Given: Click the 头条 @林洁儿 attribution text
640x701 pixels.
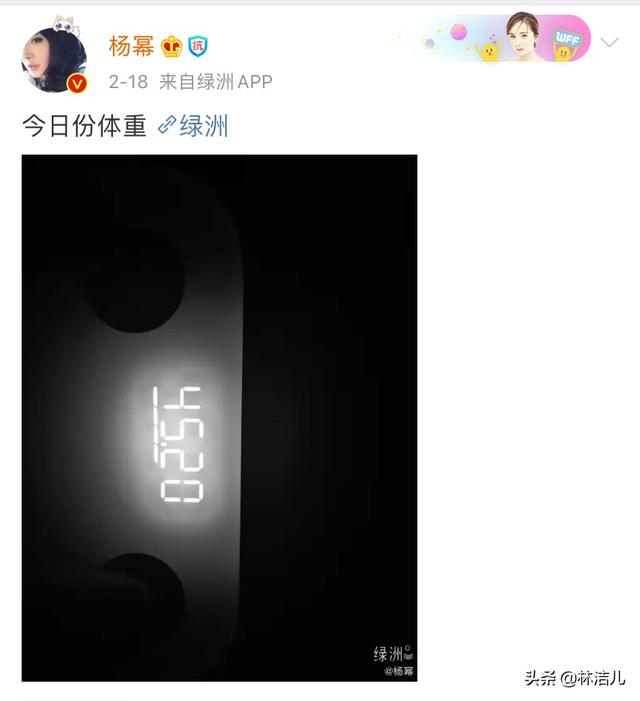Looking at the screenshot, I should [x=575, y=678].
